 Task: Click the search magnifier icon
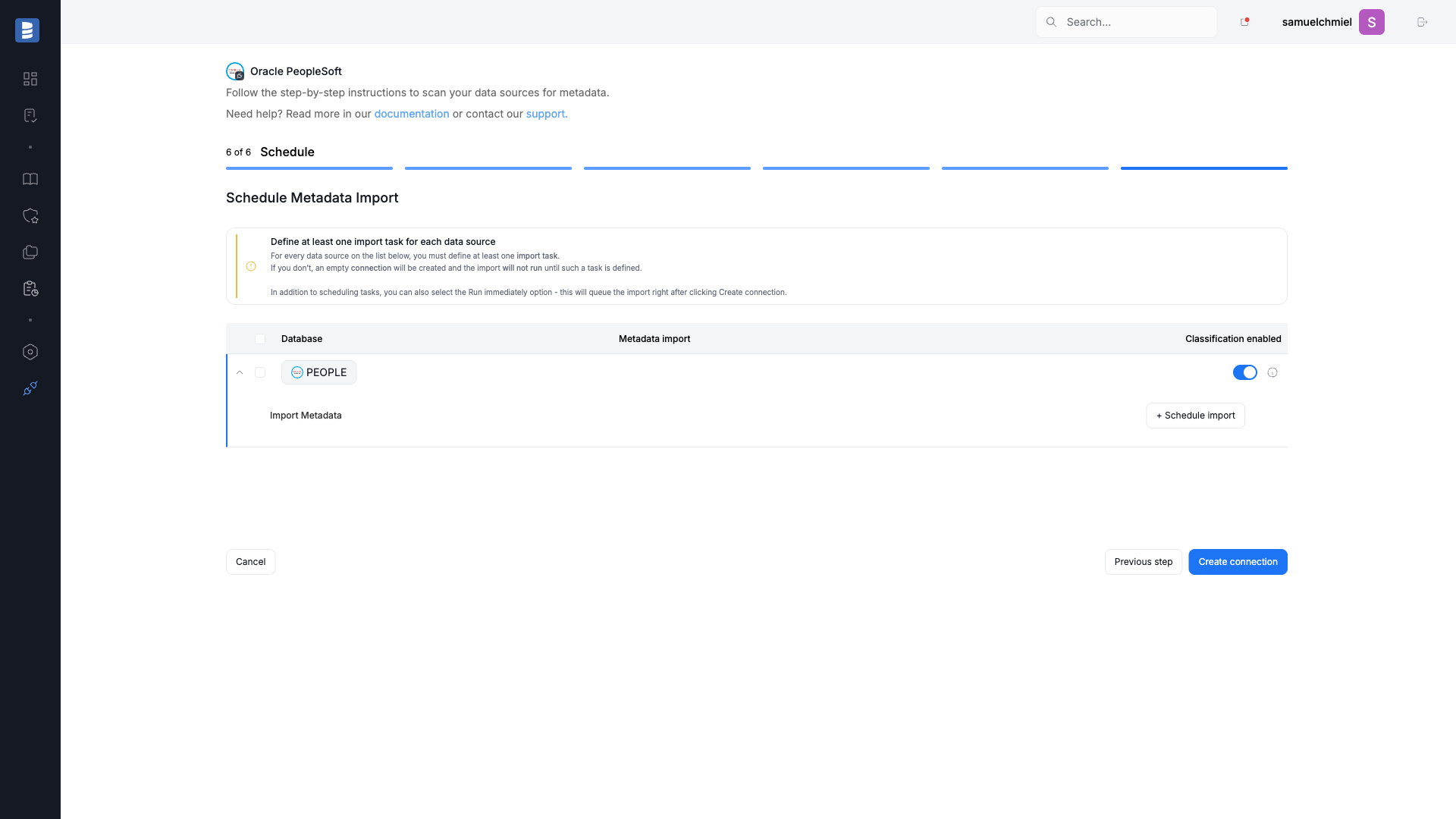coord(1051,22)
